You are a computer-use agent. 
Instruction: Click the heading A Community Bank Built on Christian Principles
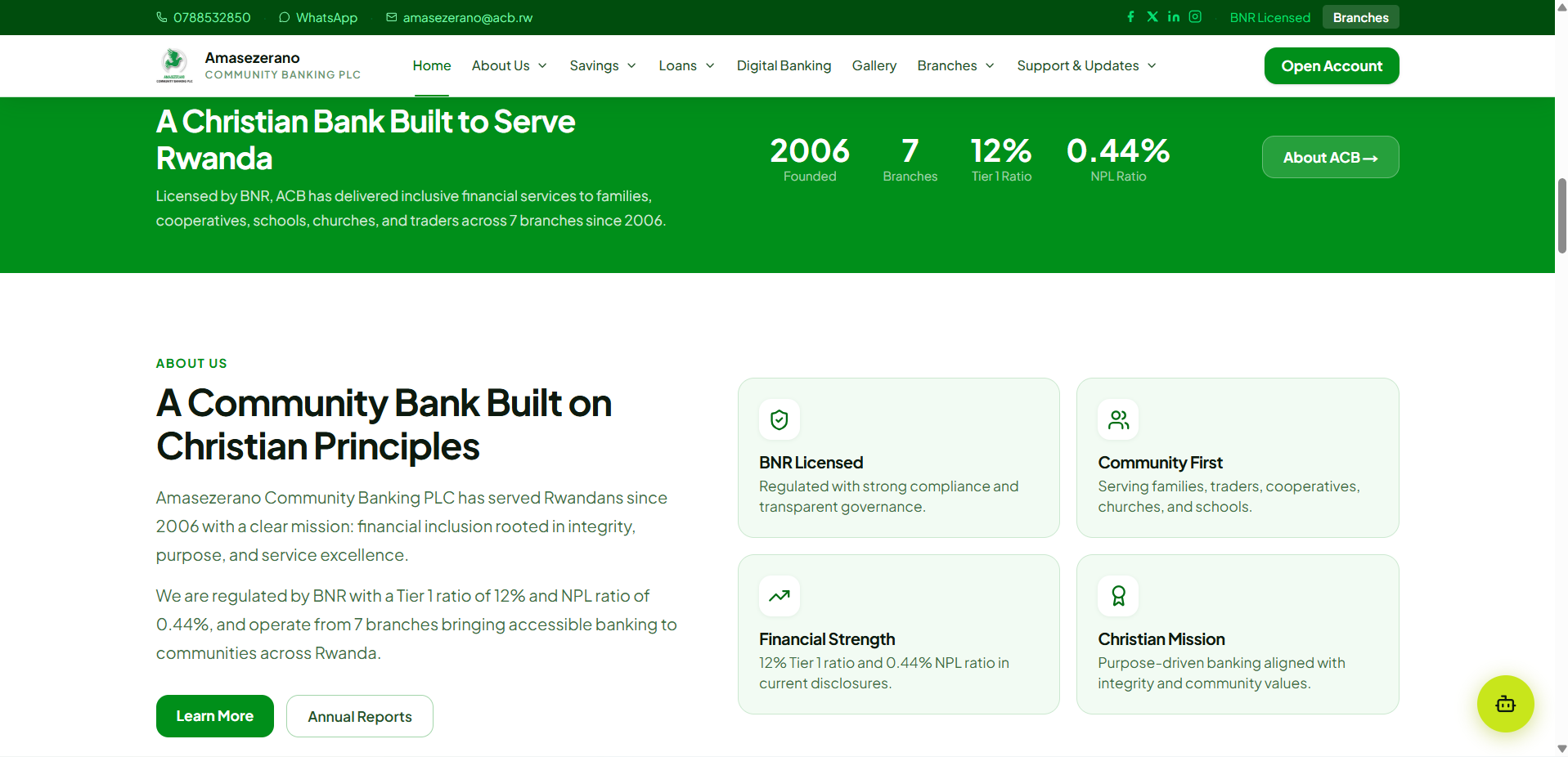(384, 425)
